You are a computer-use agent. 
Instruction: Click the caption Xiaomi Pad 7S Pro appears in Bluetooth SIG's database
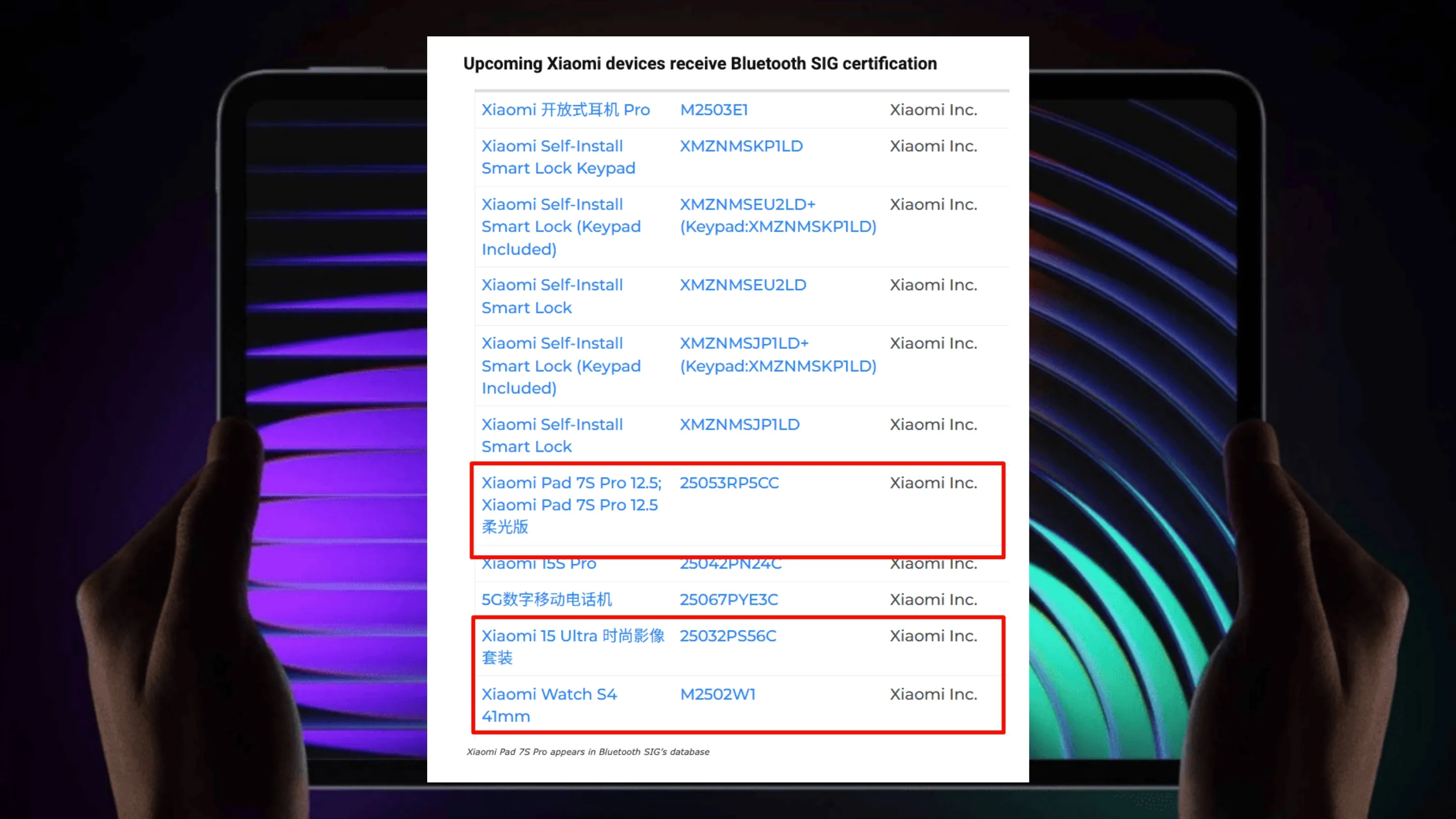(588, 752)
